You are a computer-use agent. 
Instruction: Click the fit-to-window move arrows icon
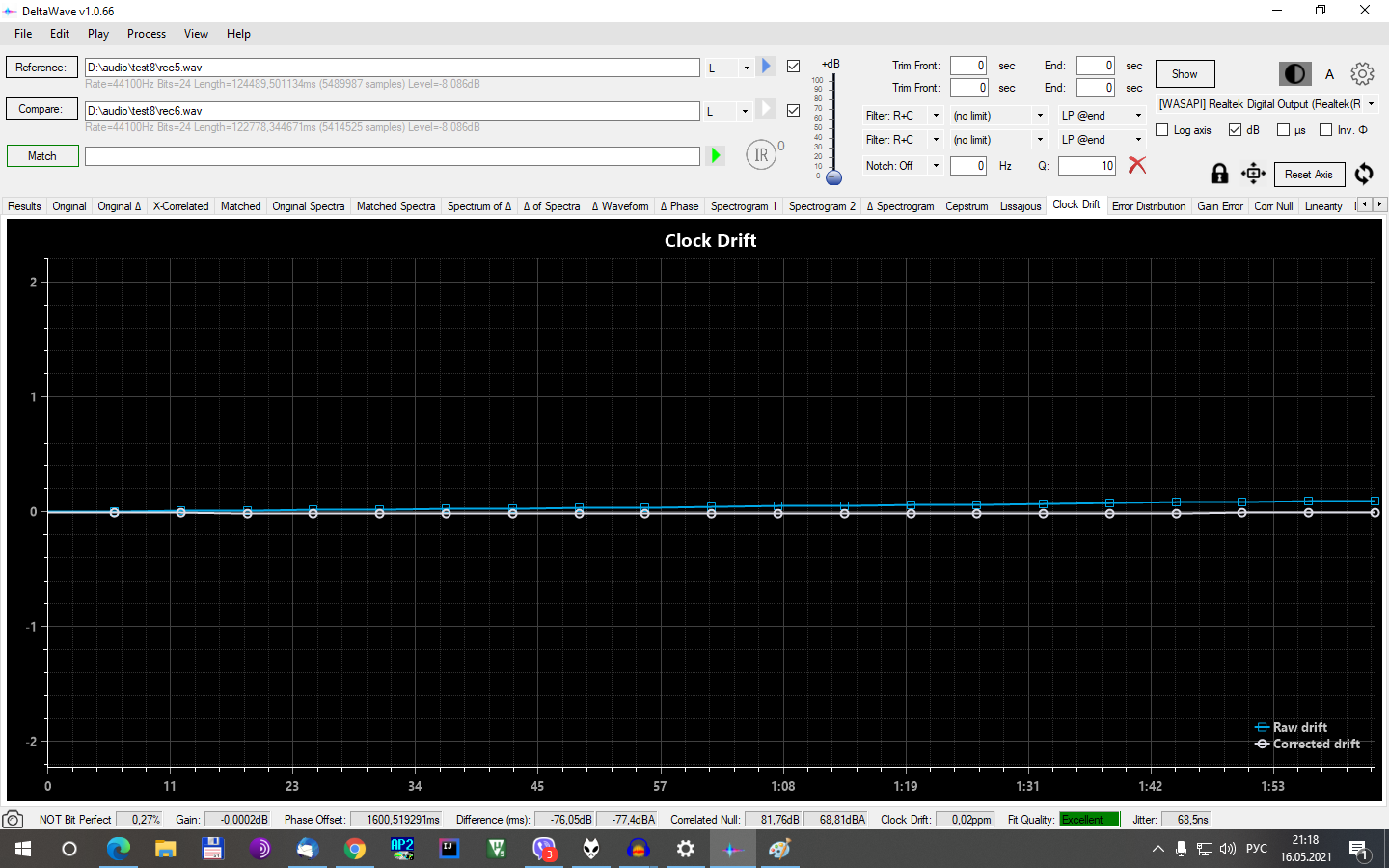pos(1253,174)
